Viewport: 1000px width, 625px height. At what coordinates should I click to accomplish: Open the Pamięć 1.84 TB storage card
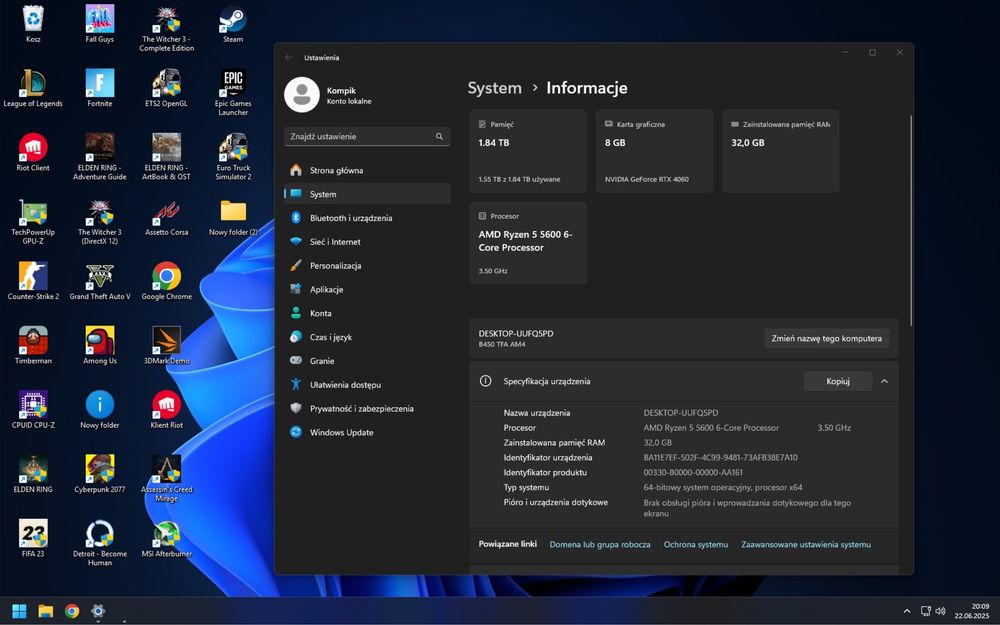coord(528,151)
